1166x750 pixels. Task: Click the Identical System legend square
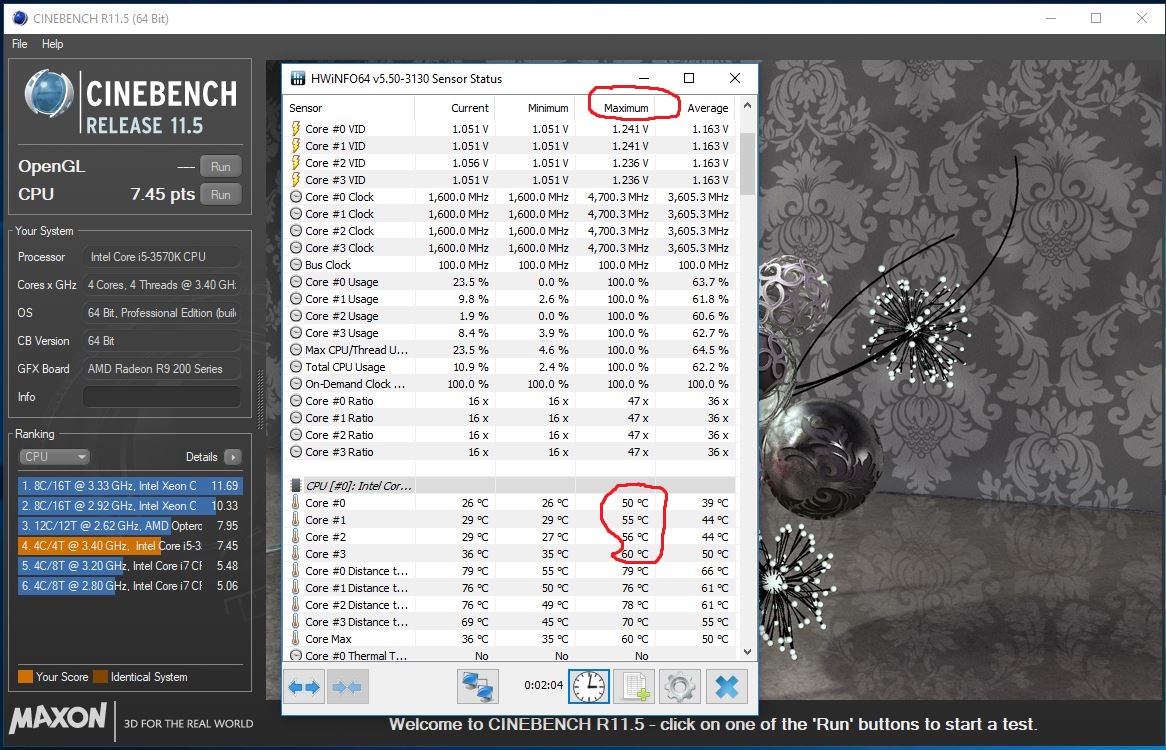pyautogui.click(x=100, y=676)
